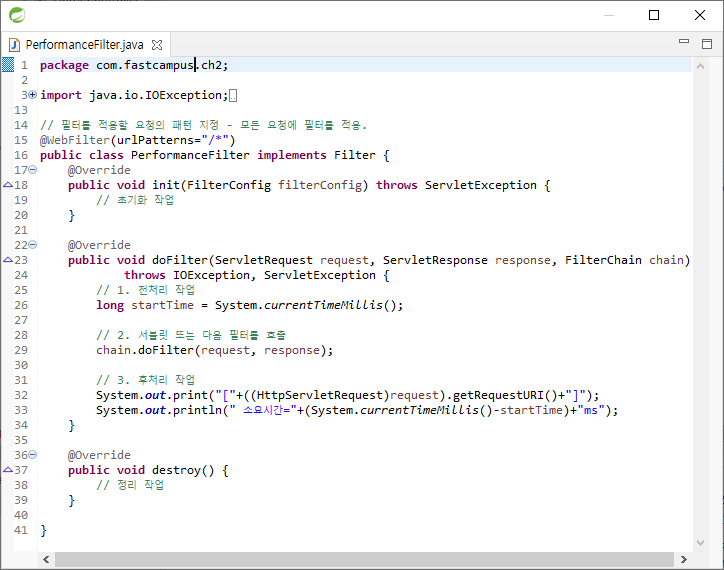Click IOException in the import line
The width and height of the screenshot is (724, 570).
pos(183,95)
